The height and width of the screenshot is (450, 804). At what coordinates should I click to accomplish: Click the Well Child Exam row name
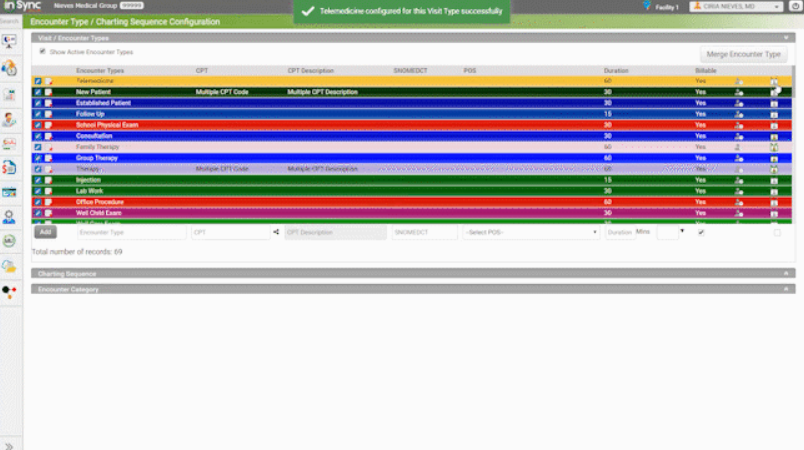click(99, 213)
